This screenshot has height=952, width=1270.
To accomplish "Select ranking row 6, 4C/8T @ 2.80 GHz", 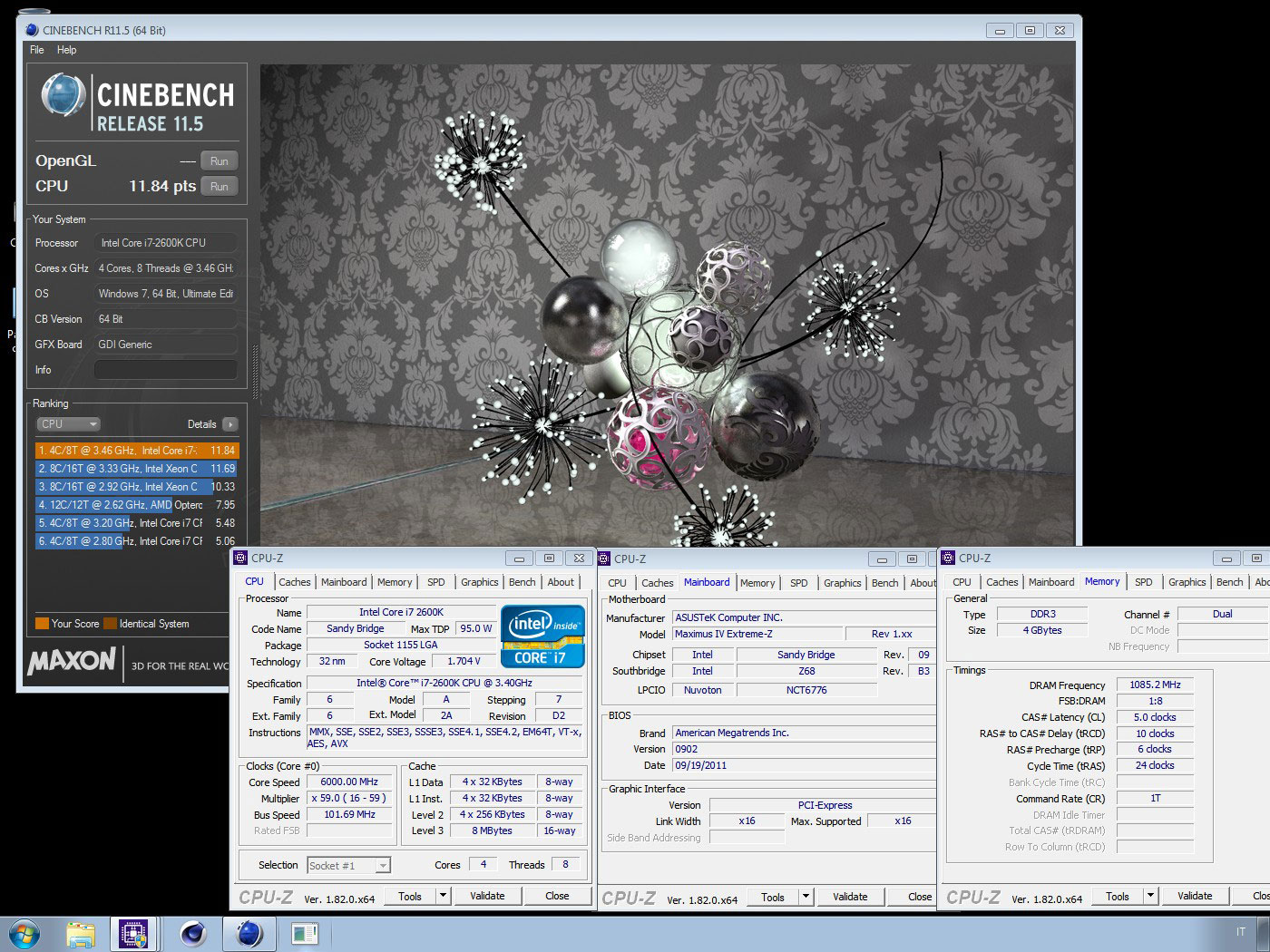I will pyautogui.click(x=137, y=541).
